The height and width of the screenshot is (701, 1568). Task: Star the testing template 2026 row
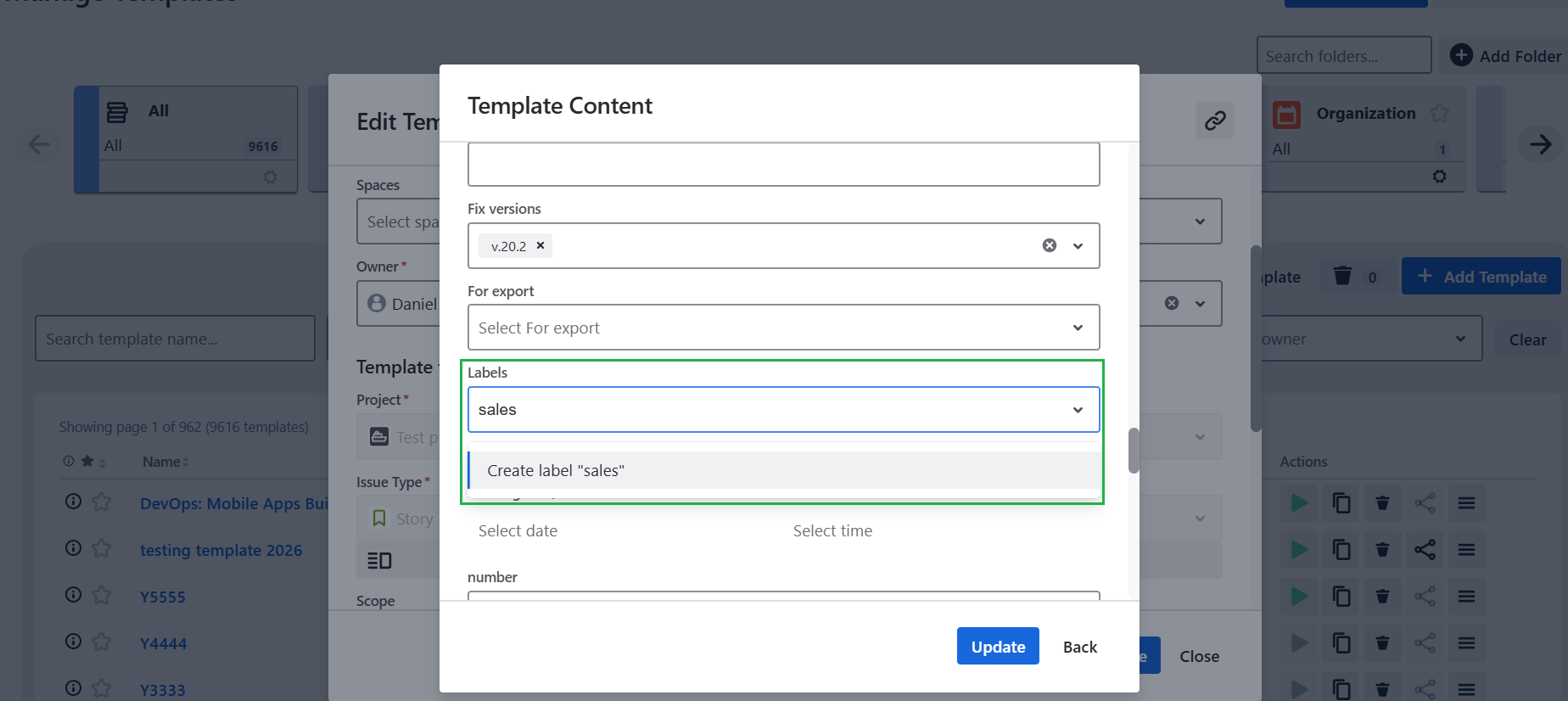102,549
